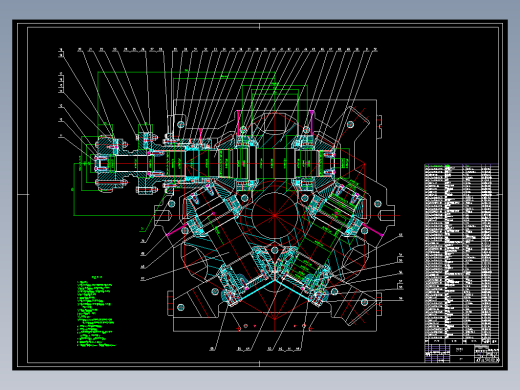520x390 pixels.
Task: Select the green technical notes text block
Action: pos(96,311)
